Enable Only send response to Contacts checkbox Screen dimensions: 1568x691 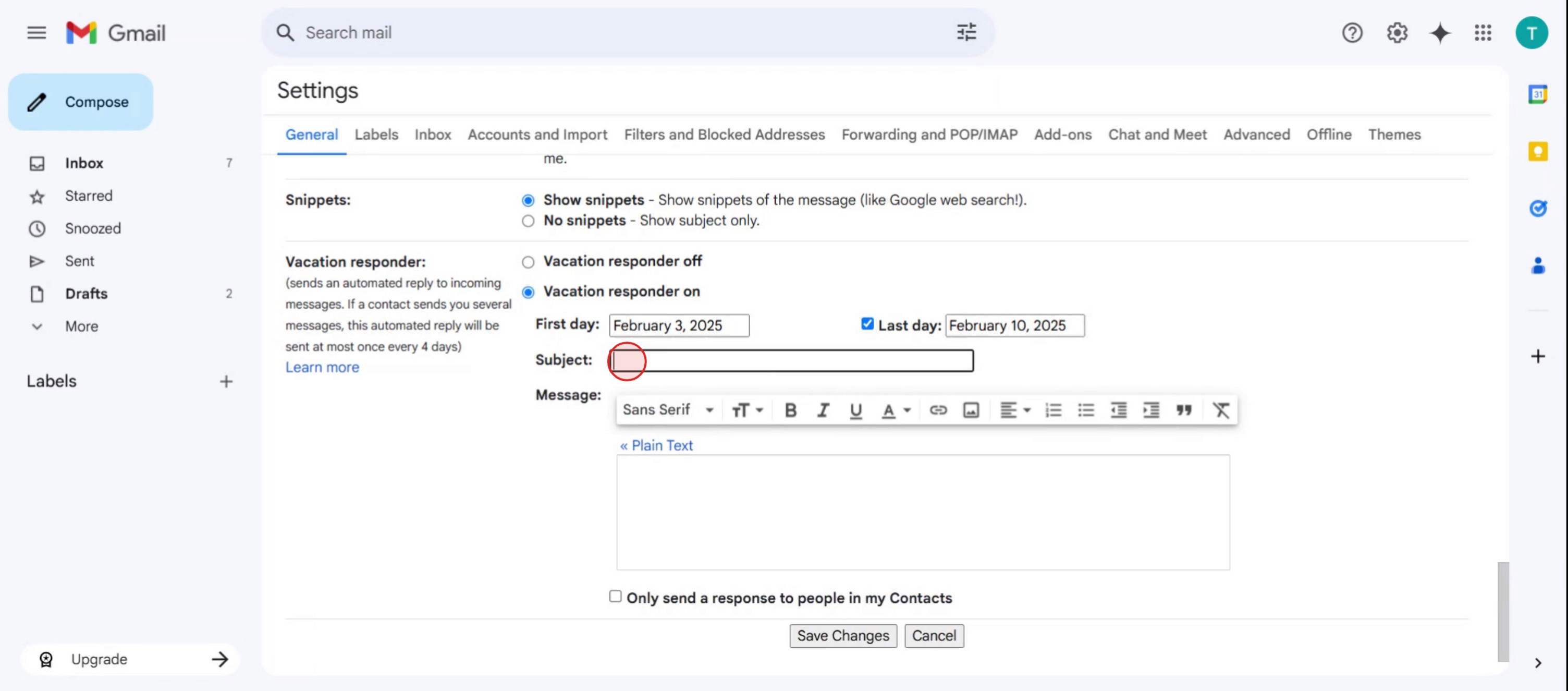pyautogui.click(x=615, y=596)
